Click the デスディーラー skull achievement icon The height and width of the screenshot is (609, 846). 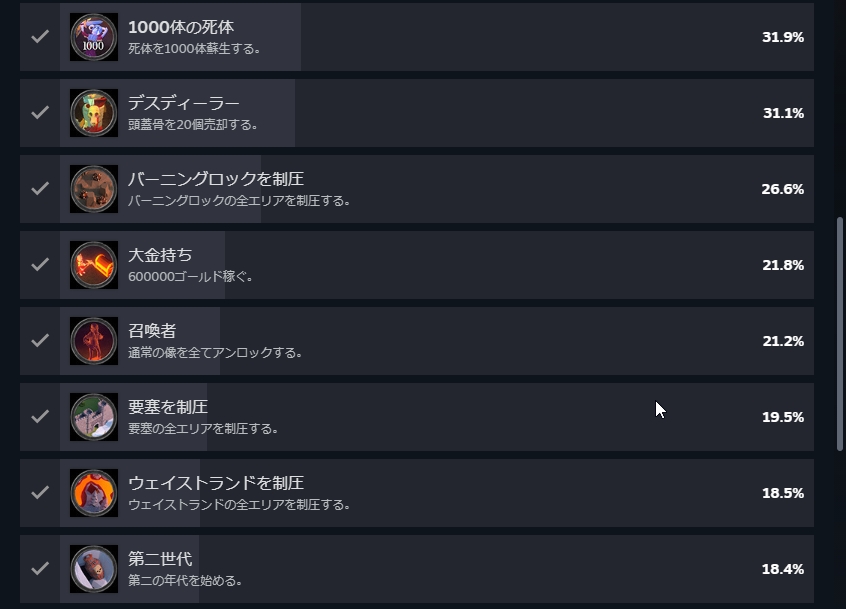pos(93,113)
